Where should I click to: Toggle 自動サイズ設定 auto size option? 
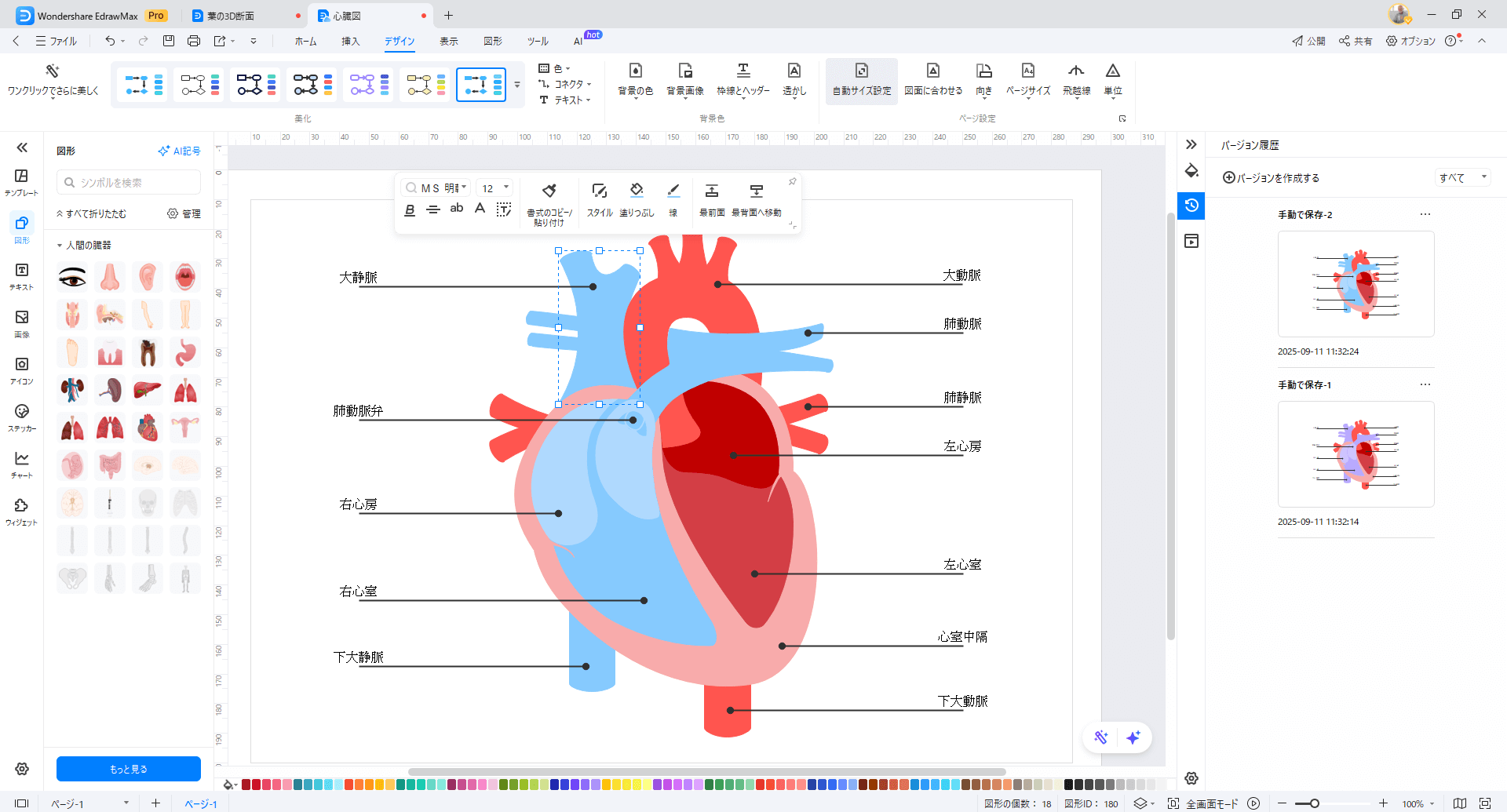pyautogui.click(x=861, y=78)
